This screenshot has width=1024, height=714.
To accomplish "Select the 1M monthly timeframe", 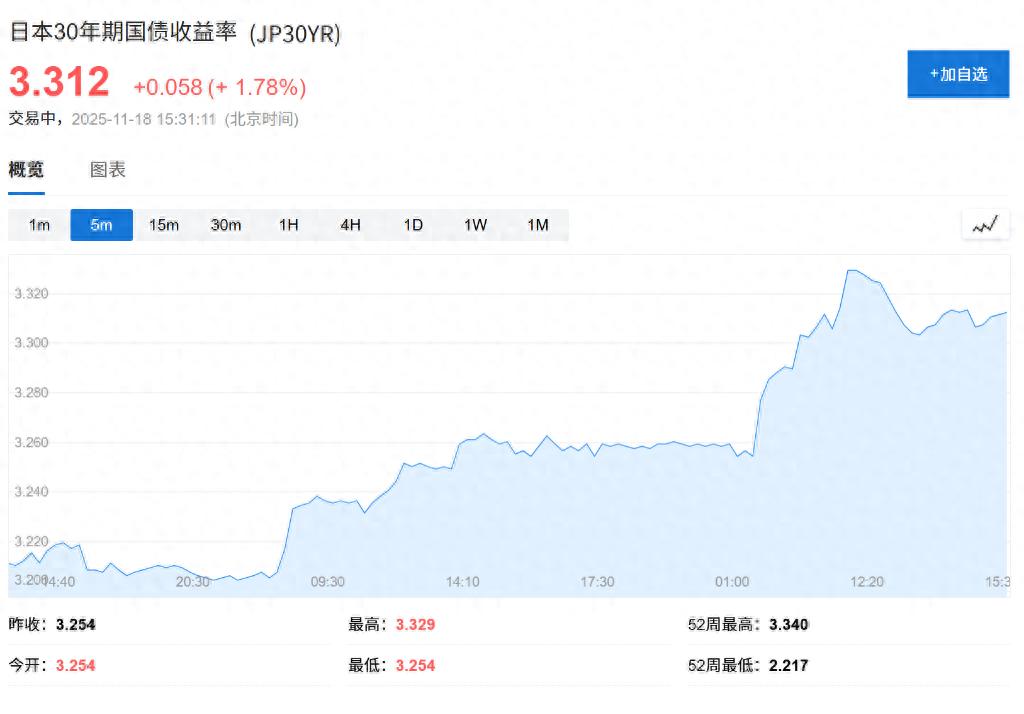I will [x=537, y=224].
